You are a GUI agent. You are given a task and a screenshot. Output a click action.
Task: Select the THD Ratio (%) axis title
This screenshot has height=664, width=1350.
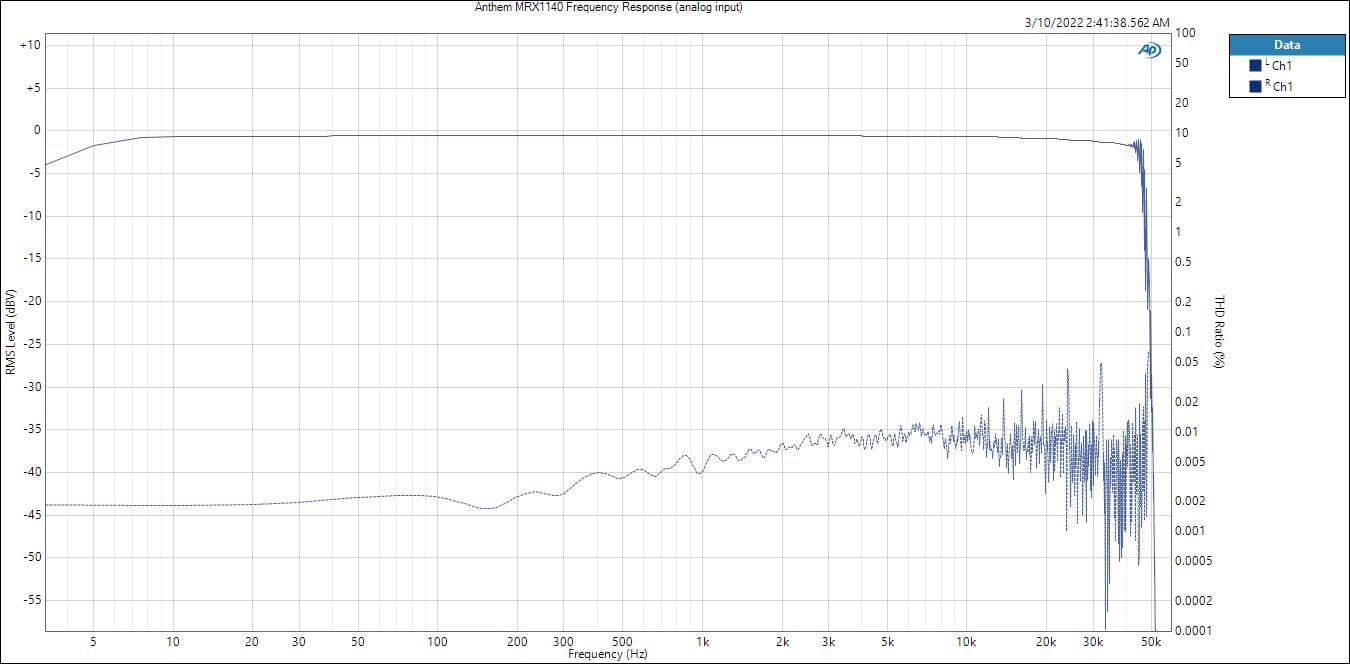1219,332
